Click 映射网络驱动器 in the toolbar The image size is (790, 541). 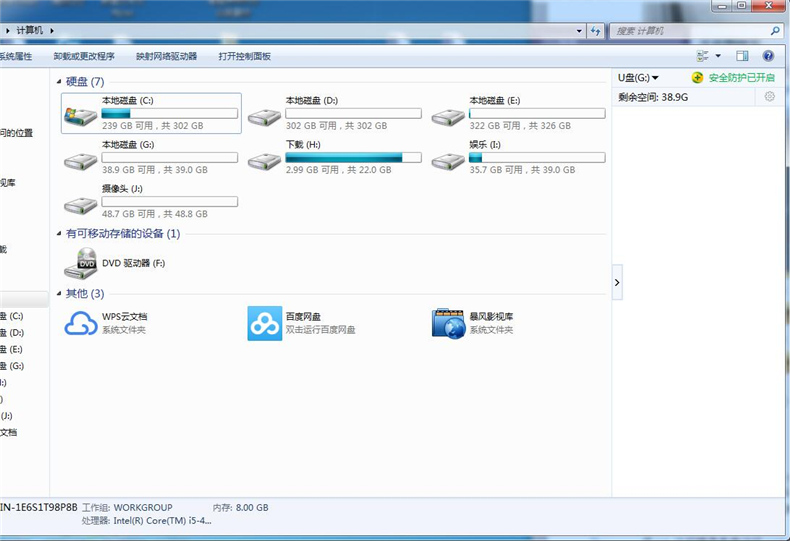pos(167,57)
